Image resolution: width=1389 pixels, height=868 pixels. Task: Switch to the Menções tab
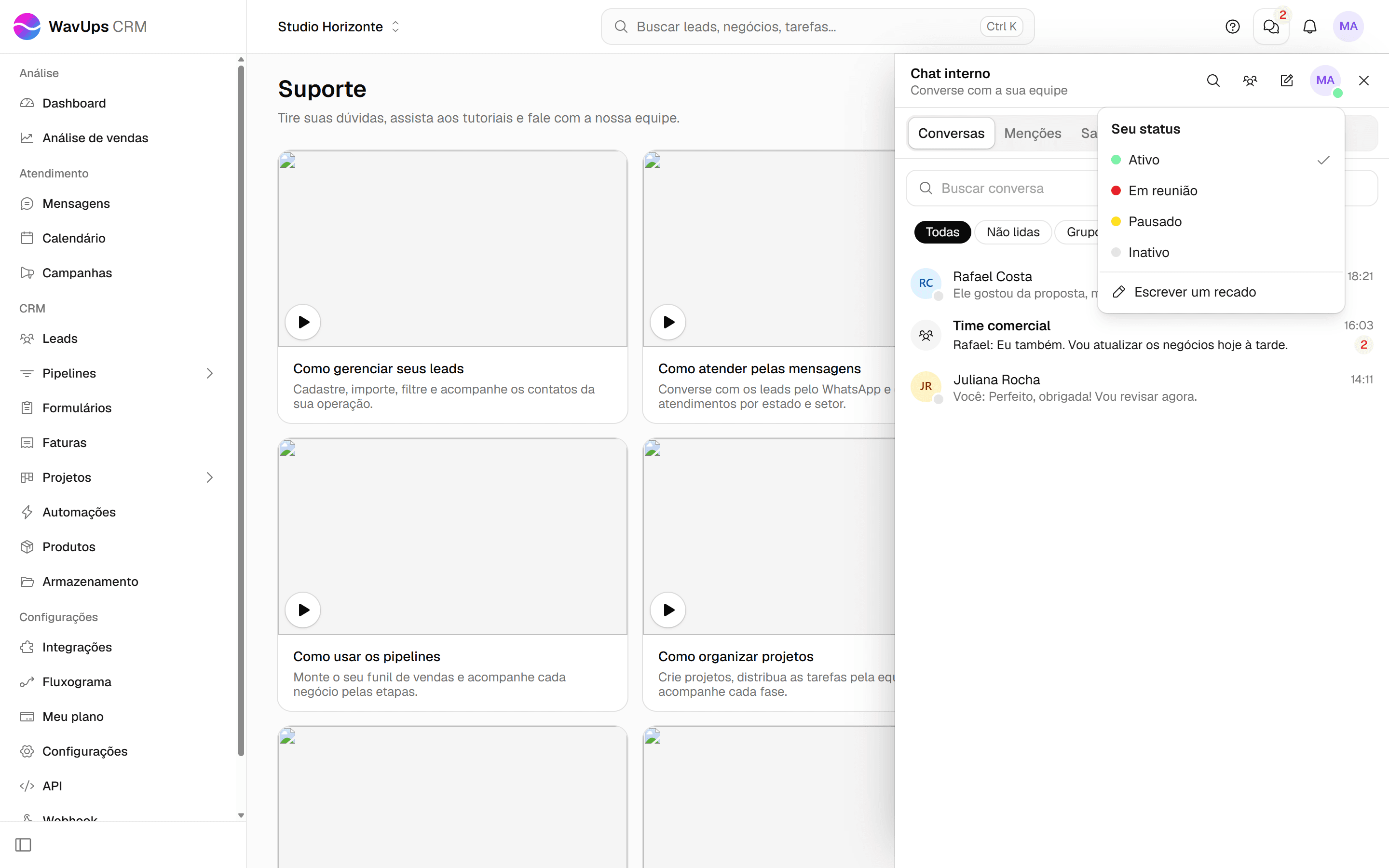1033,133
